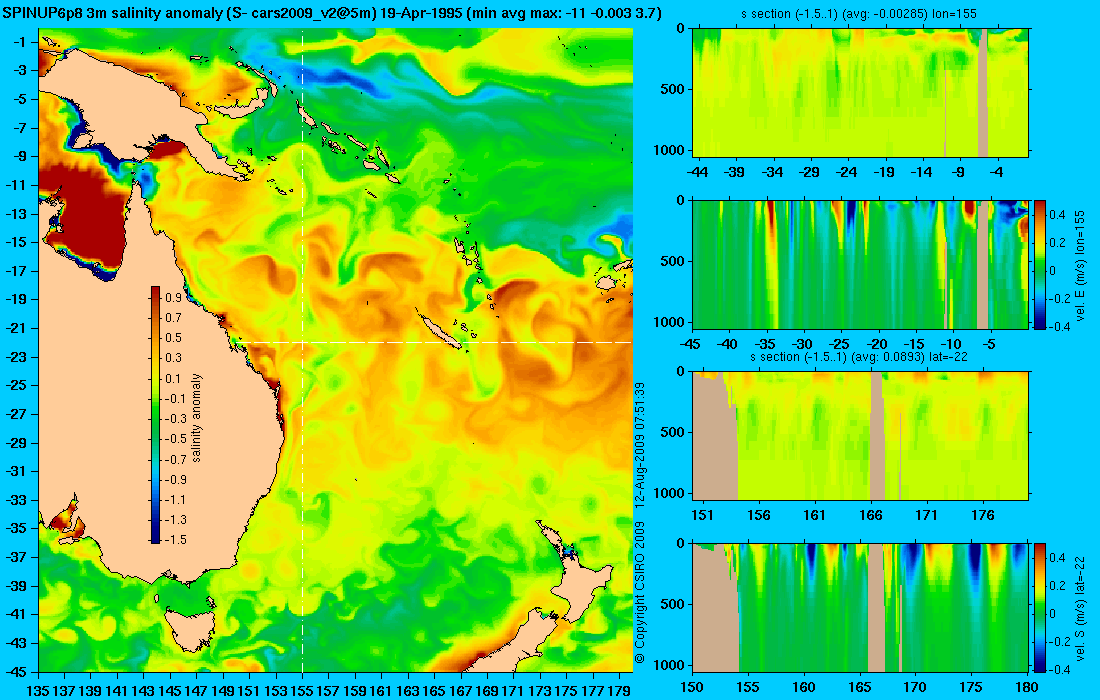This screenshot has width=1100, height=700.
Task: Click the '150' tick below the vel. S section
Action: 692,687
